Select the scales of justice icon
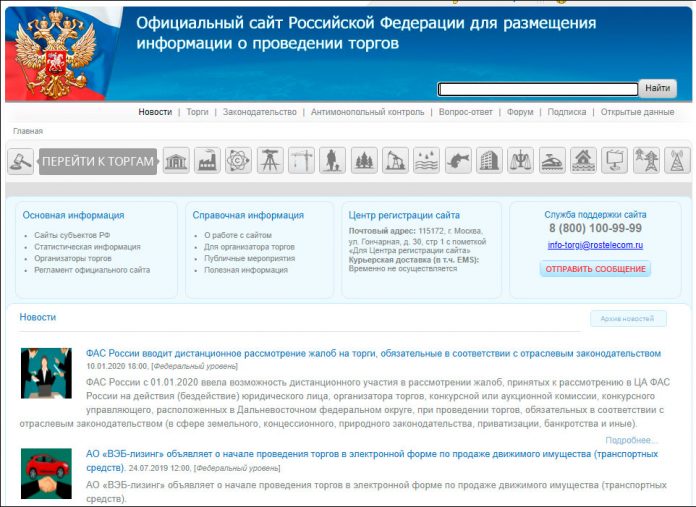Viewport: 696px width, 507px height. click(x=521, y=161)
